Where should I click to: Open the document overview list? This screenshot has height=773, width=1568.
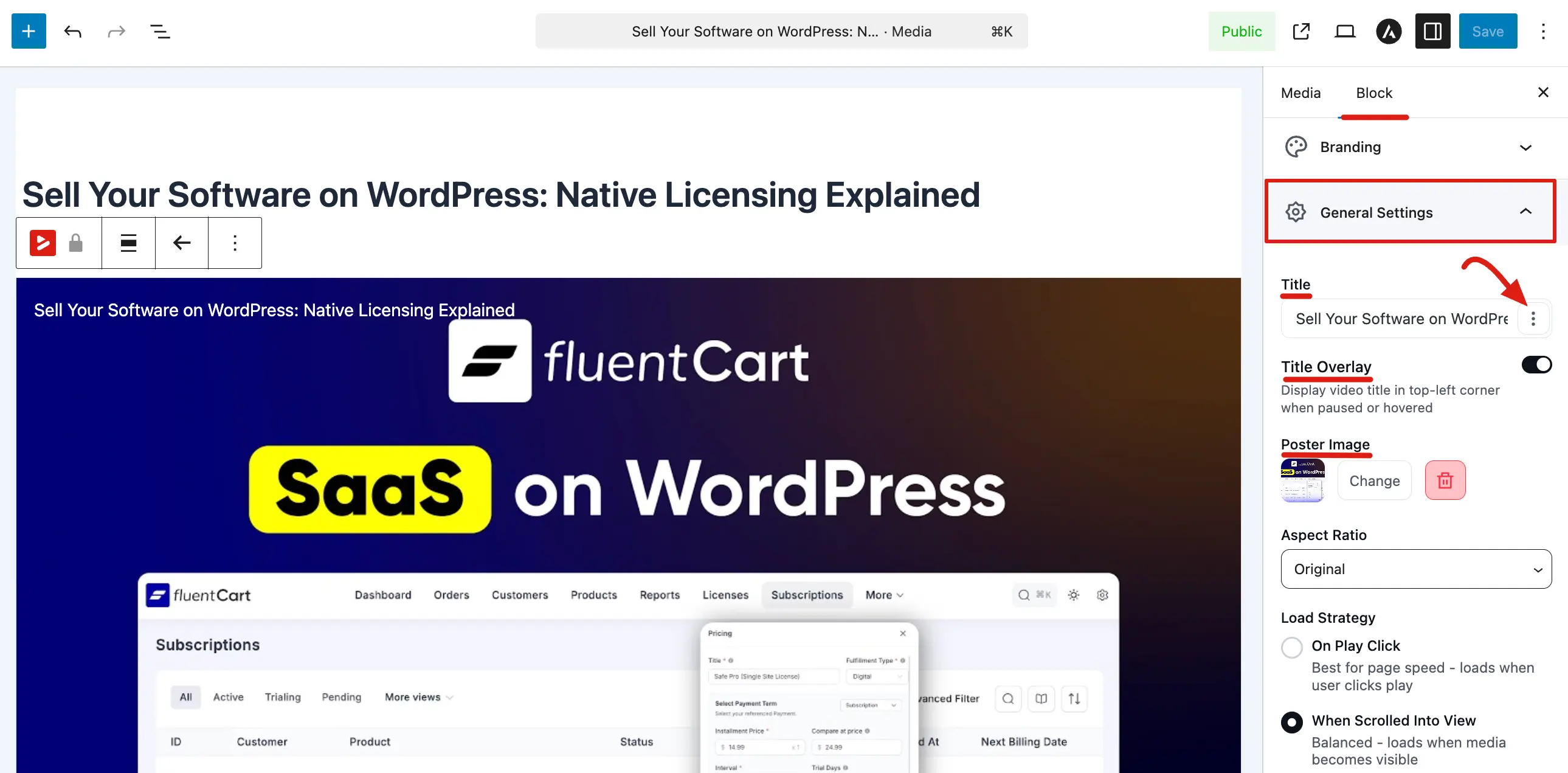click(160, 31)
